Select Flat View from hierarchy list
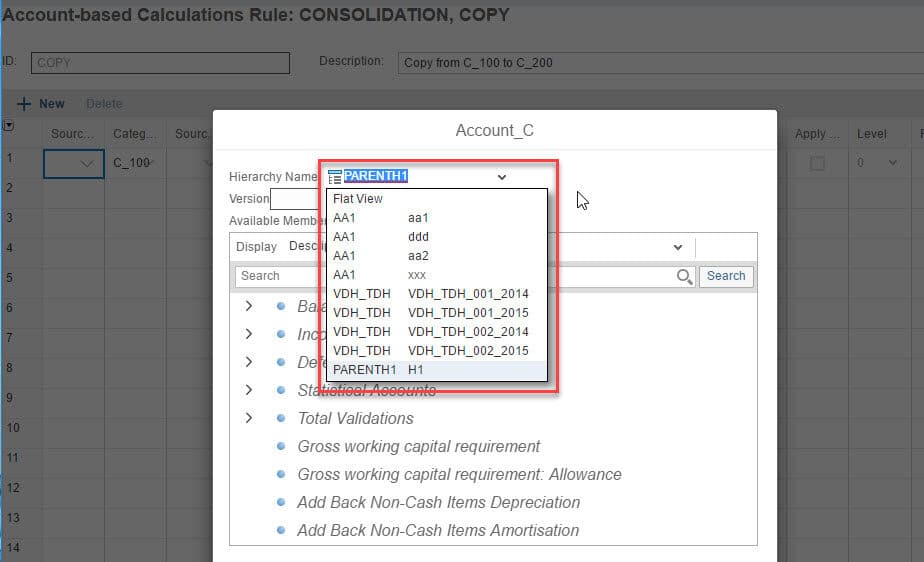924x562 pixels. (x=358, y=199)
